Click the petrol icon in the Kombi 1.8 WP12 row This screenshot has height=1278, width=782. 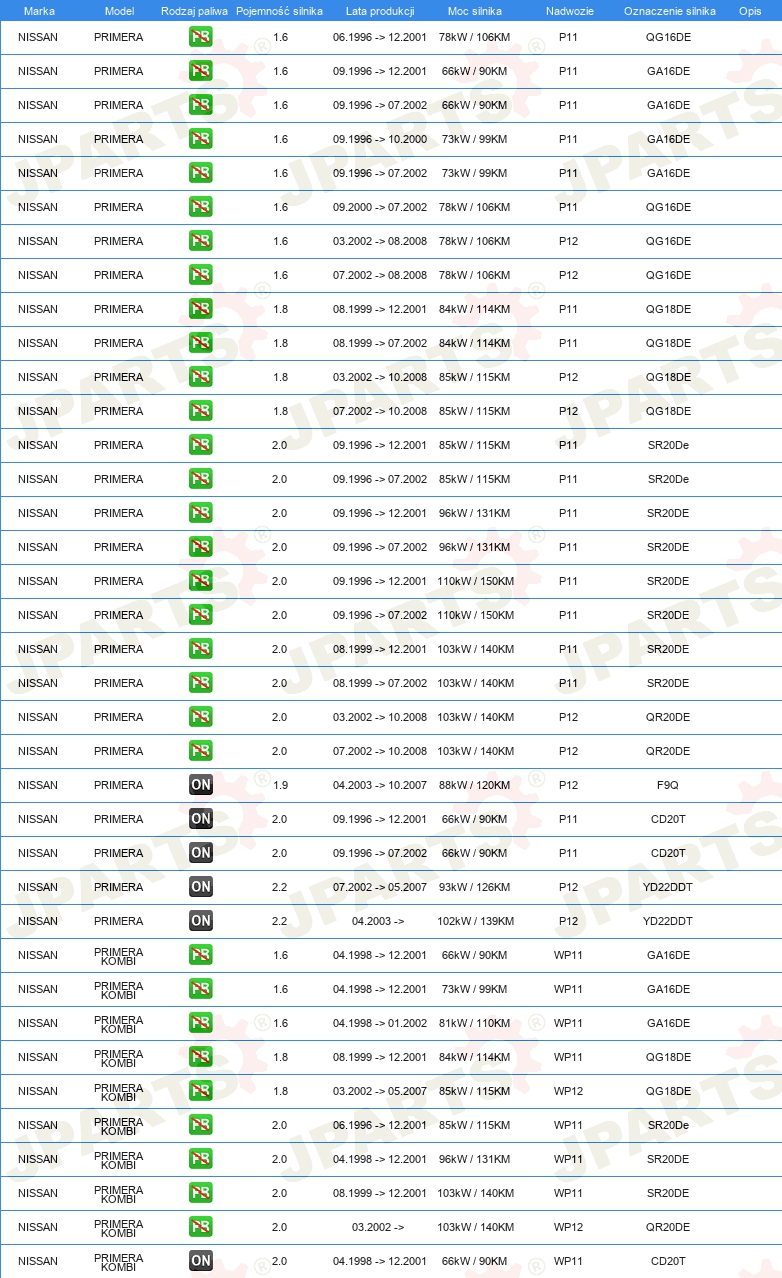tap(200, 1091)
